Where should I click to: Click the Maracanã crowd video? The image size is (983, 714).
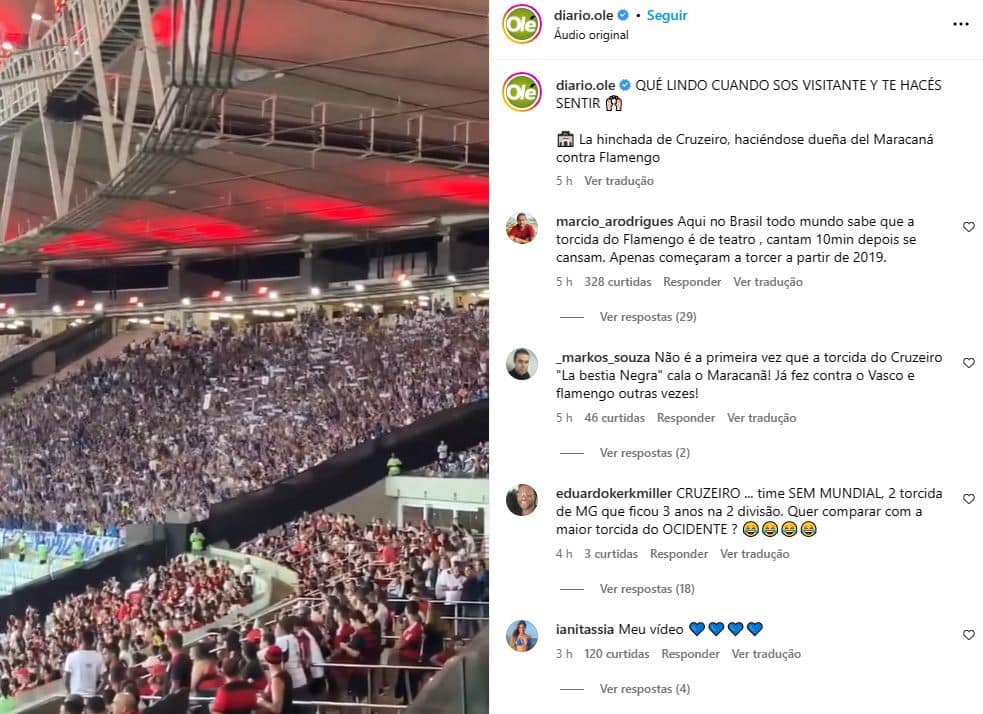tap(244, 357)
